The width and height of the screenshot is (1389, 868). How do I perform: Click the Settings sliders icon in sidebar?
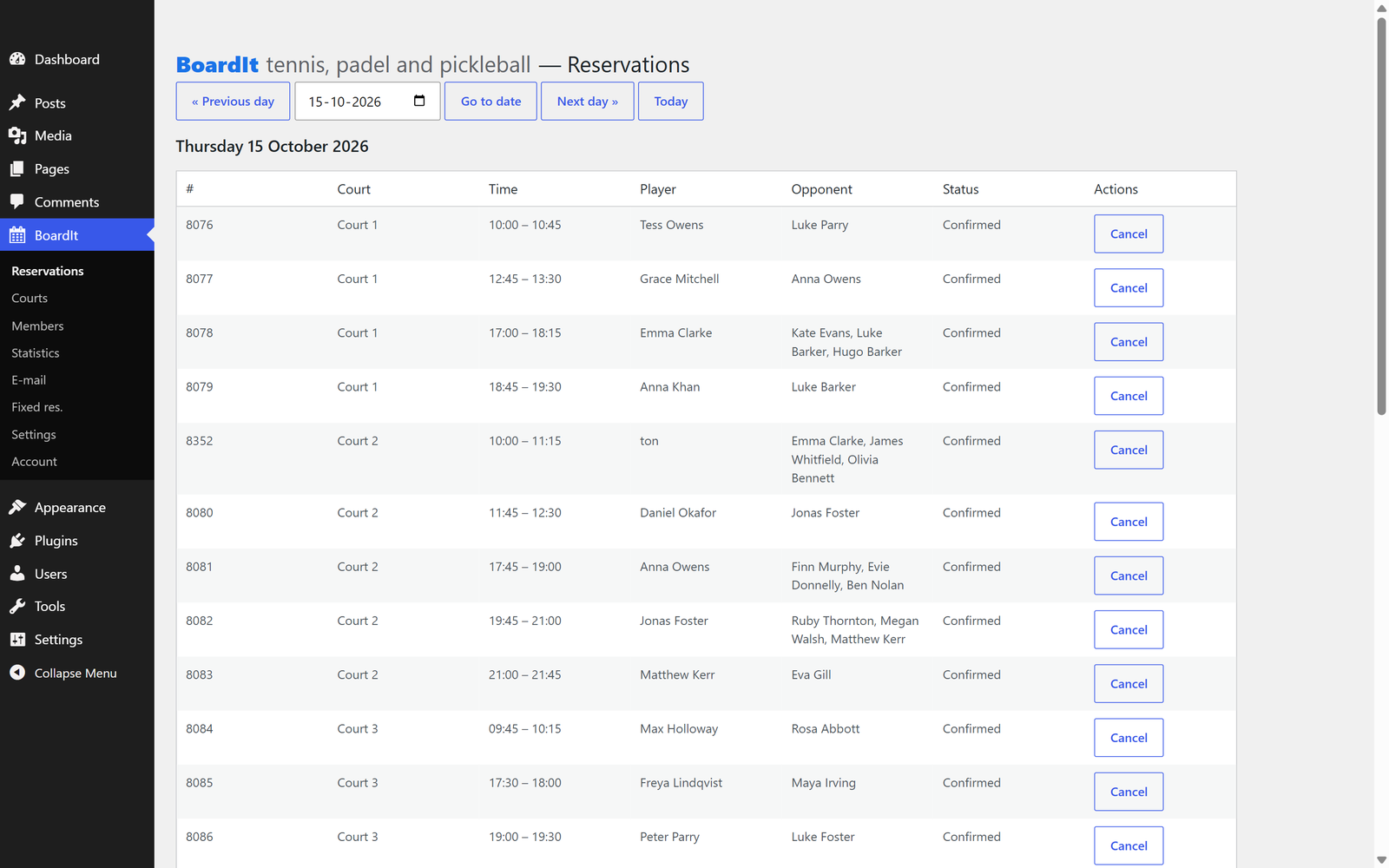coord(17,640)
